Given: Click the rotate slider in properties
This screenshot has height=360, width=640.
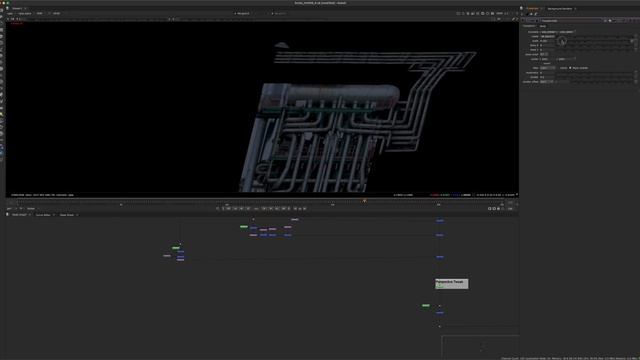Looking at the screenshot, I should click(594, 36).
